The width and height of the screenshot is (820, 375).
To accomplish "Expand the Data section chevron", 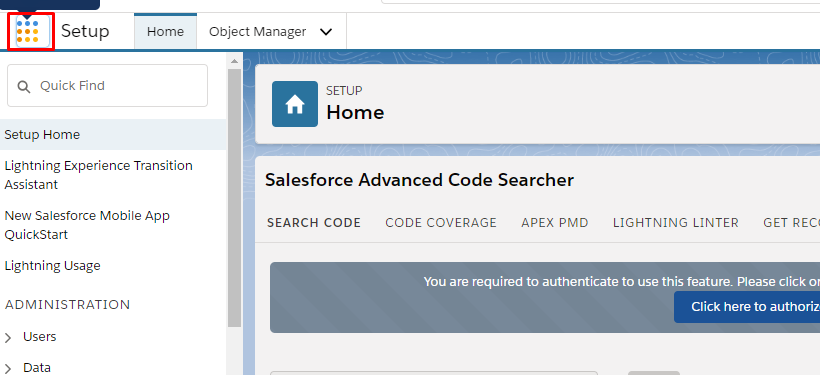I will (x=8, y=369).
